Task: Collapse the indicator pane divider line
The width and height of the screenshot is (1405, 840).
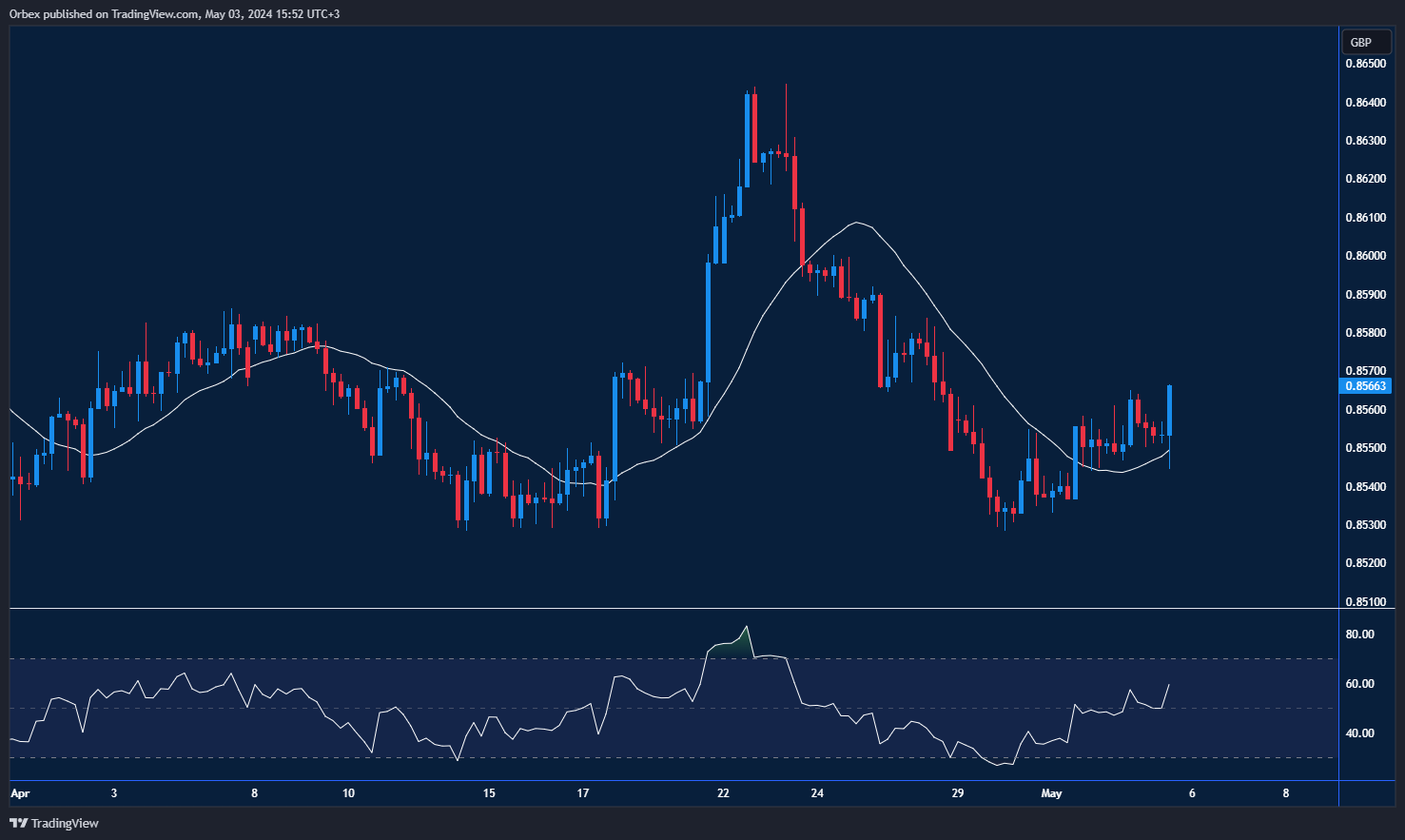Action: (x=666, y=605)
